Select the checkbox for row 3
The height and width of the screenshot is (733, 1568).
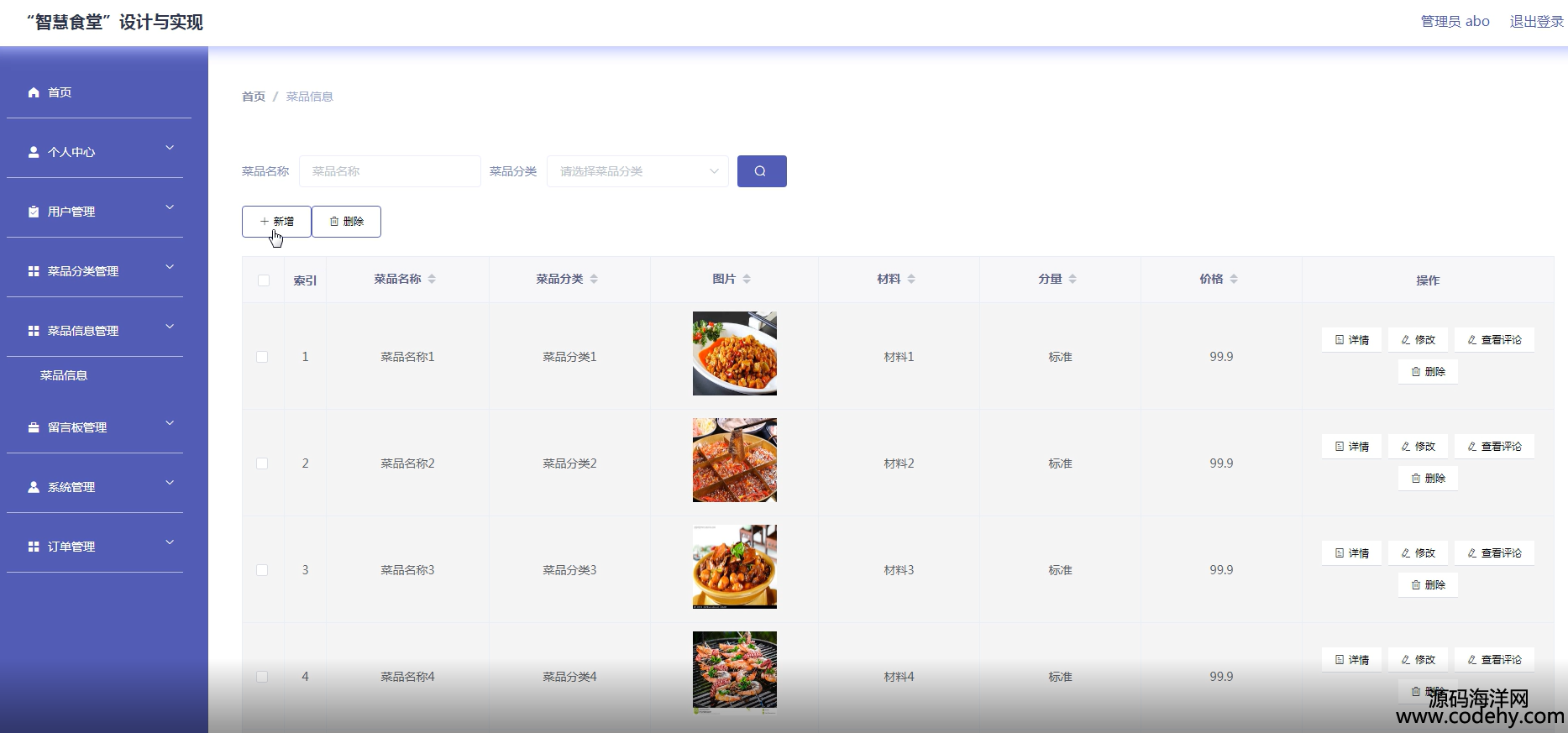[262, 570]
